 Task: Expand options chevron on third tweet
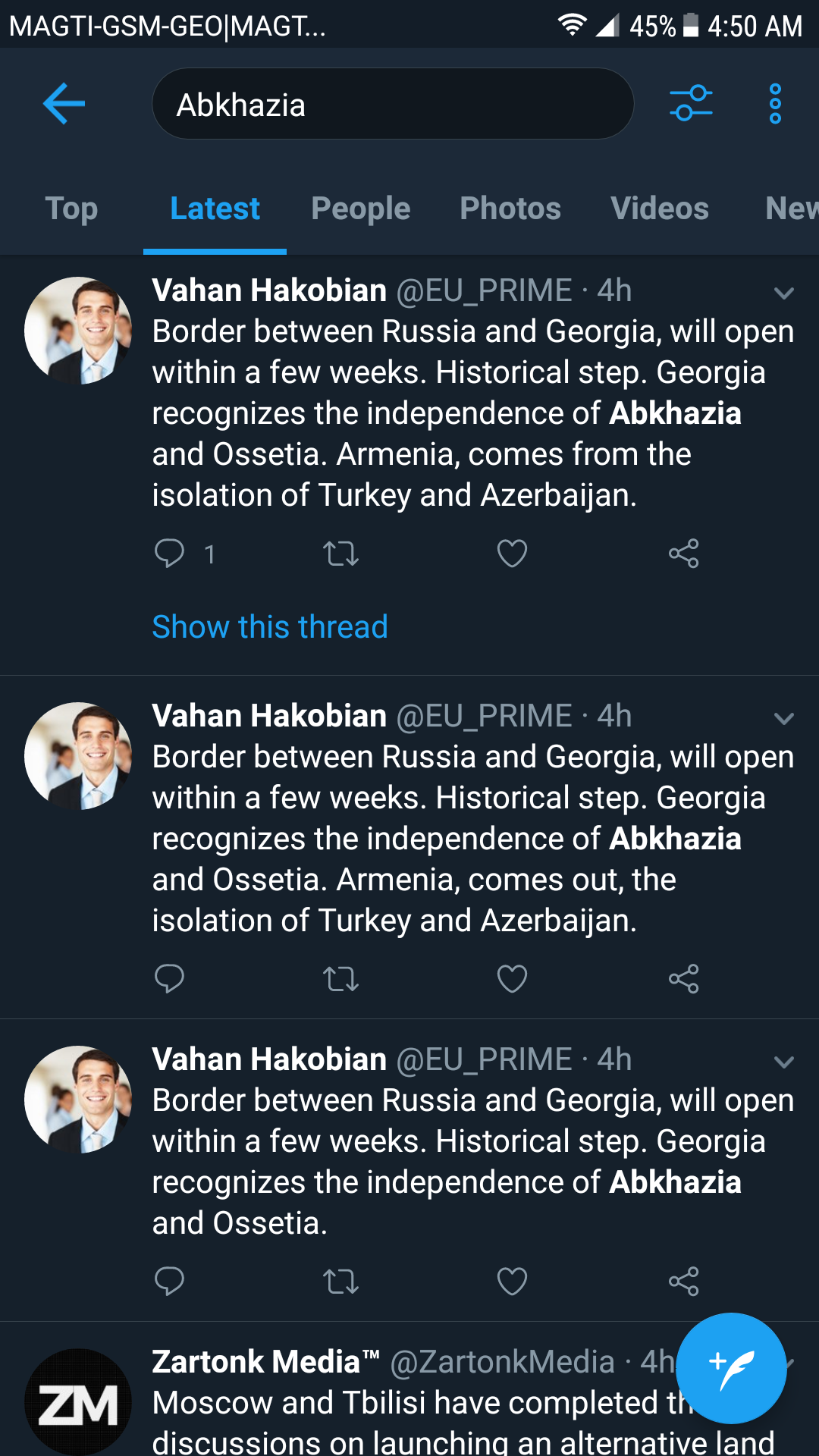pos(784,1062)
